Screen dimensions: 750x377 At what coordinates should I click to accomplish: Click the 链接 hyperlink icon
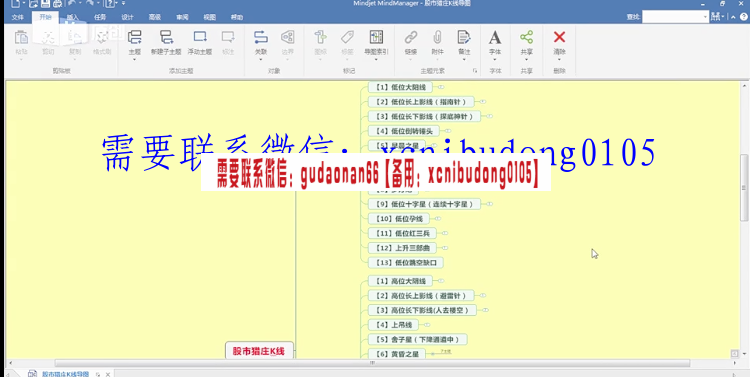(x=411, y=37)
